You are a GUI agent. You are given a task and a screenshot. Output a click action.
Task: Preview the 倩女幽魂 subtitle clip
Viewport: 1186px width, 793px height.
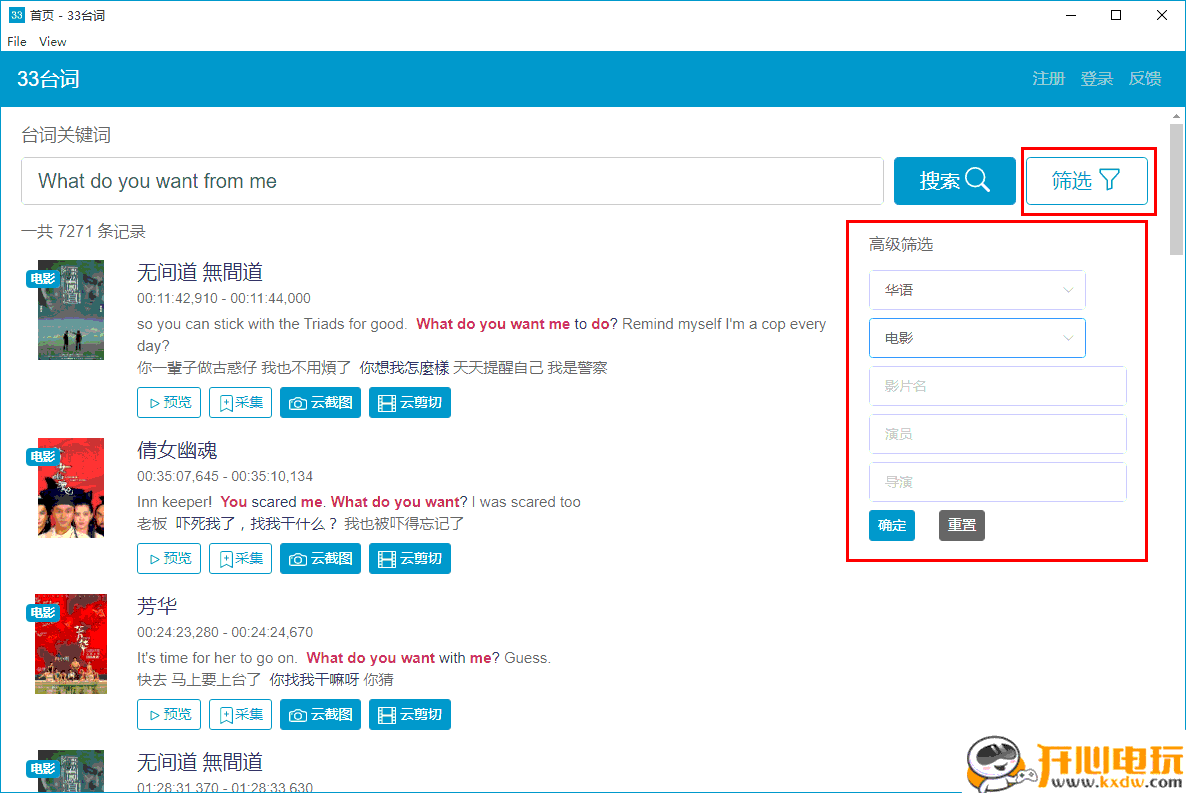click(x=169, y=559)
